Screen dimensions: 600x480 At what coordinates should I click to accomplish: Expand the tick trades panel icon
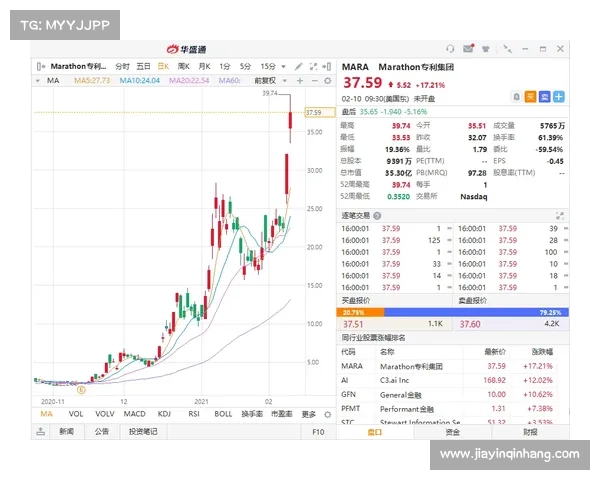tap(560, 216)
